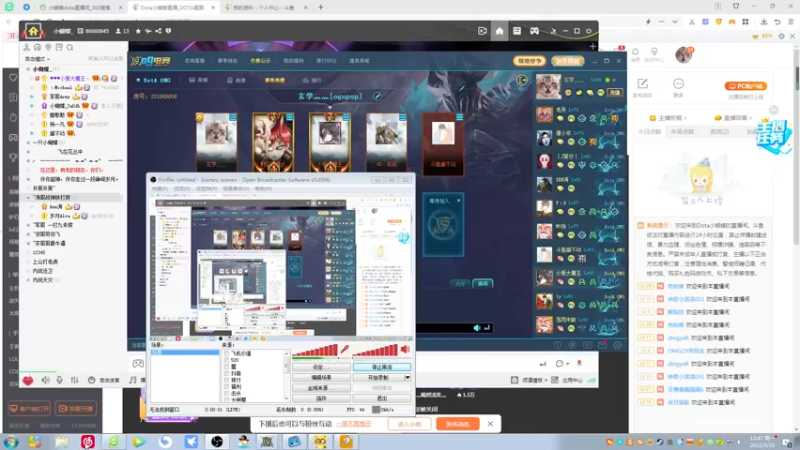Open the dropdown arrow beside 开始录制 in OBS
The height and width of the screenshot is (450, 800).
coord(407,378)
